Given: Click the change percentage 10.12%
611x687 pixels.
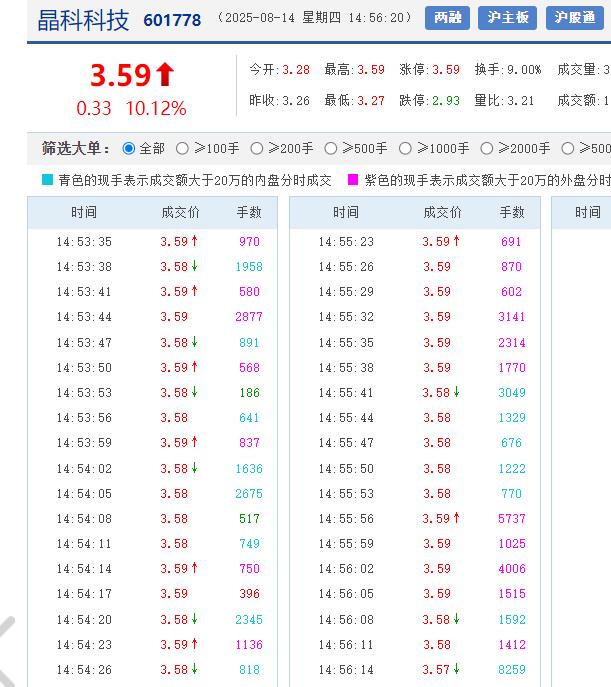Looking at the screenshot, I should point(156,108).
